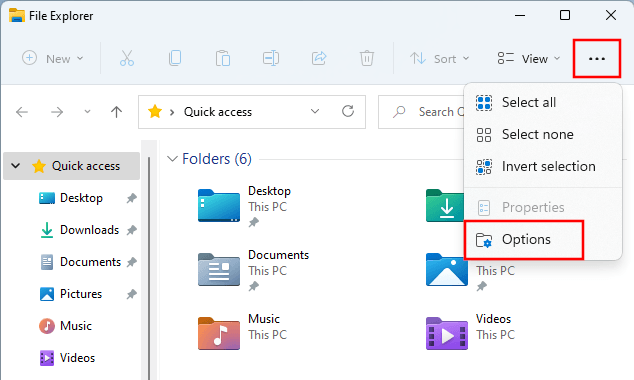
Task: Click the Search box
Action: pos(421,112)
